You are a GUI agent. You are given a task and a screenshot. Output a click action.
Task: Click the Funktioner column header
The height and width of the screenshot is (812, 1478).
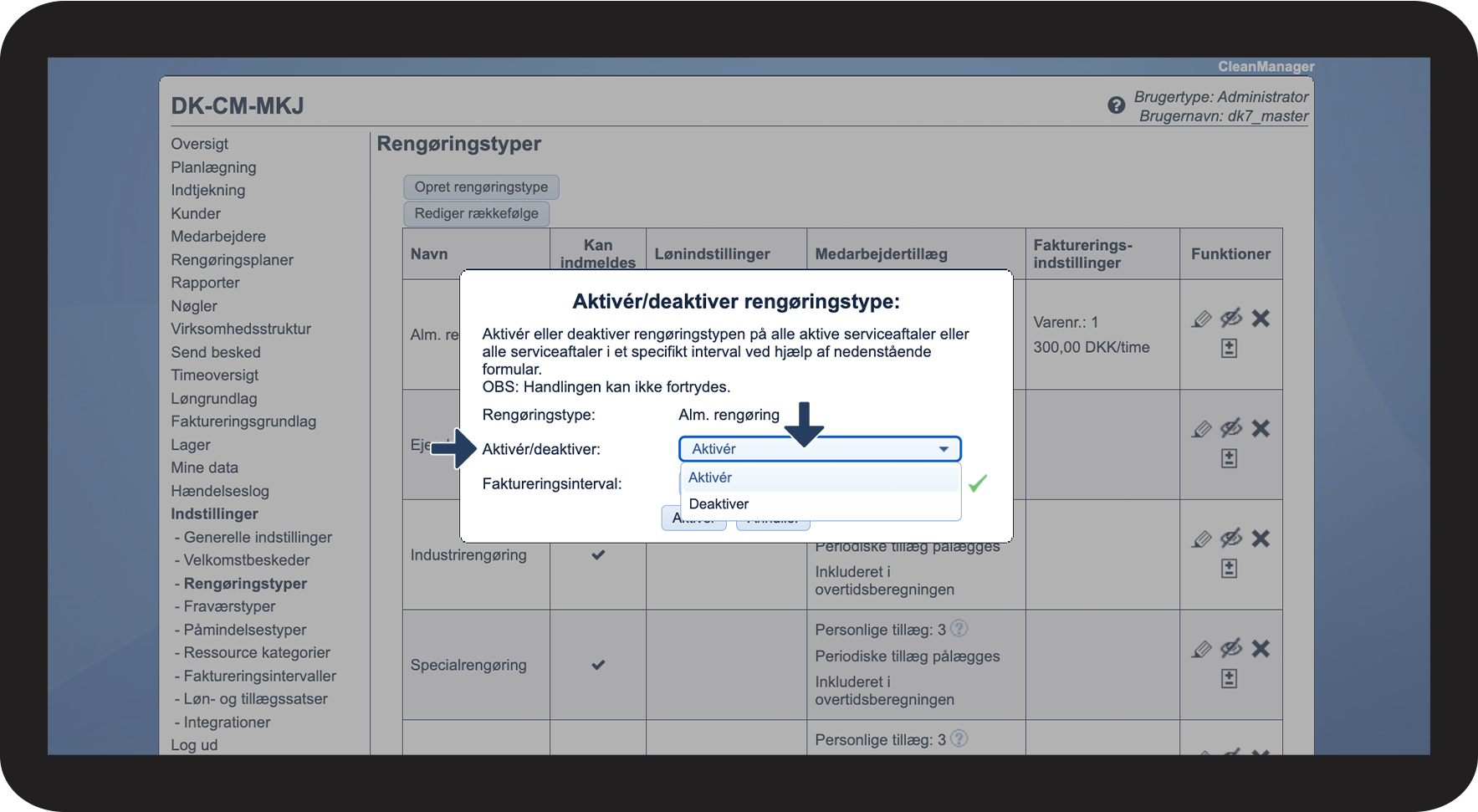point(1230,254)
